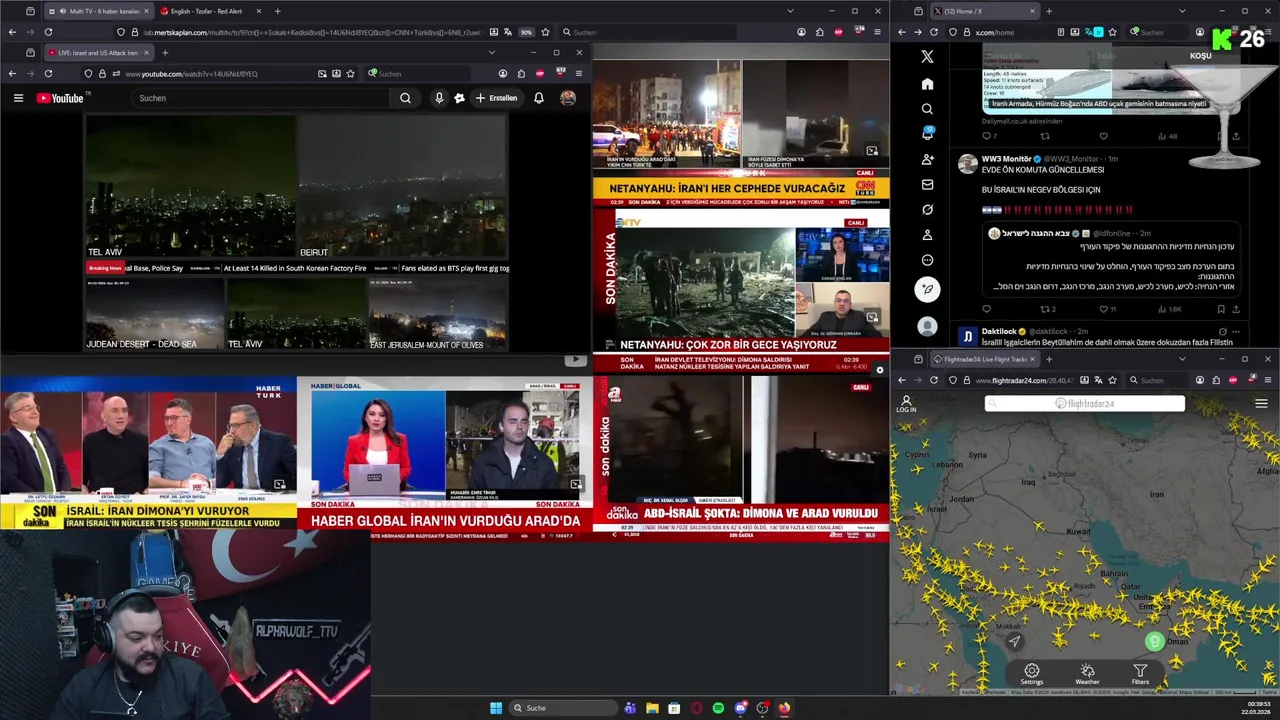
Task: Click Flightradar24 LOG IN button
Action: coord(906,403)
